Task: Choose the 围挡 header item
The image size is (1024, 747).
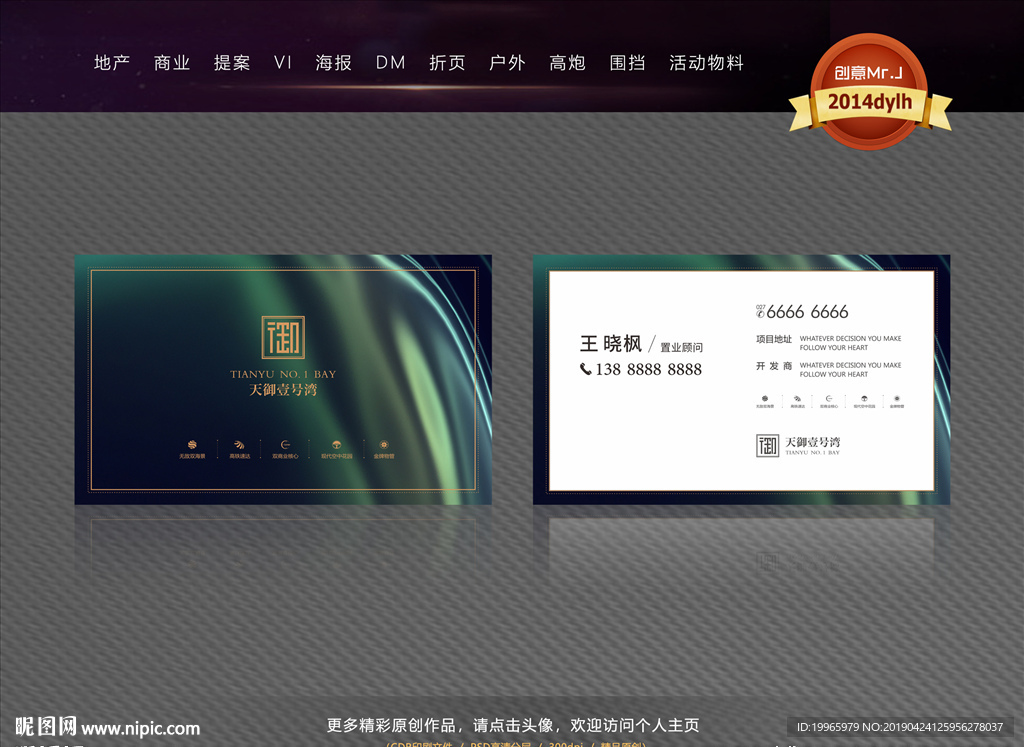Action: tap(628, 63)
